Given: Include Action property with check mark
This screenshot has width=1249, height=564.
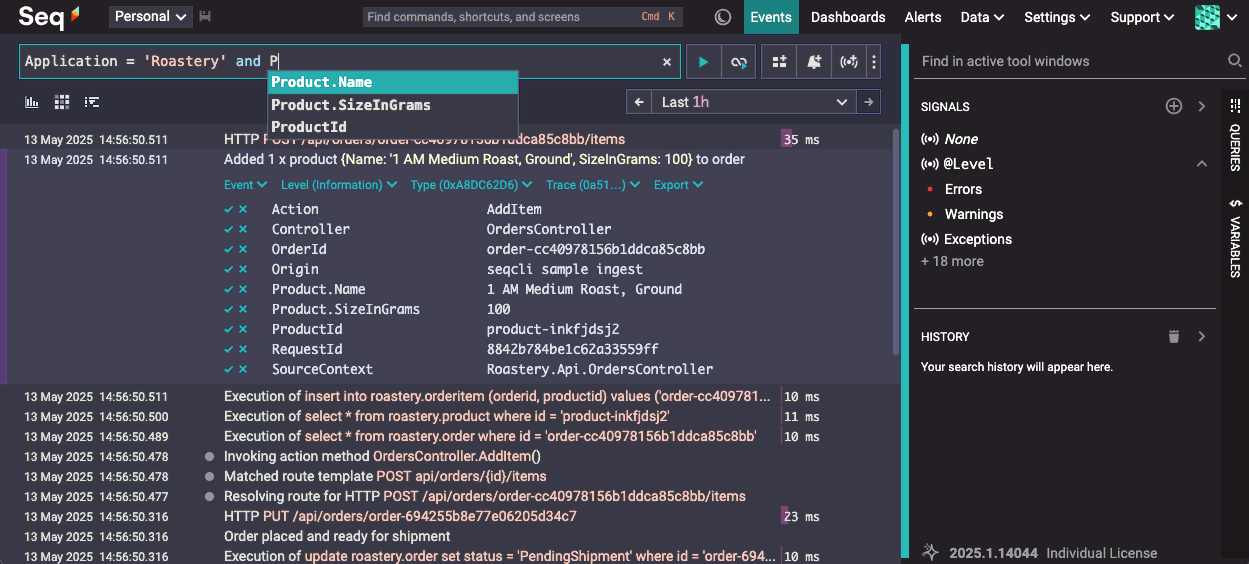Looking at the screenshot, I should (229, 209).
